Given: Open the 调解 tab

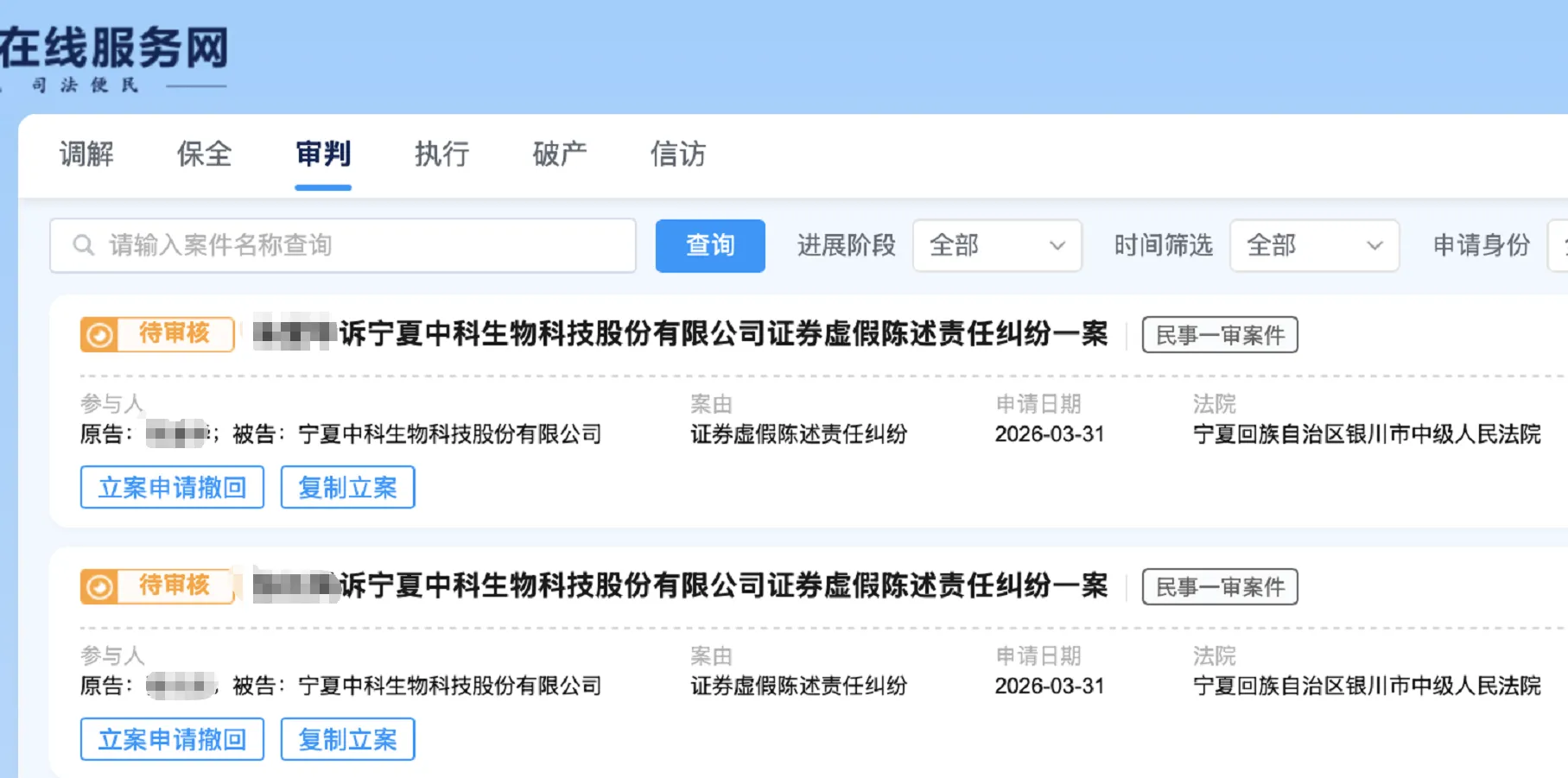Looking at the screenshot, I should tap(86, 155).
